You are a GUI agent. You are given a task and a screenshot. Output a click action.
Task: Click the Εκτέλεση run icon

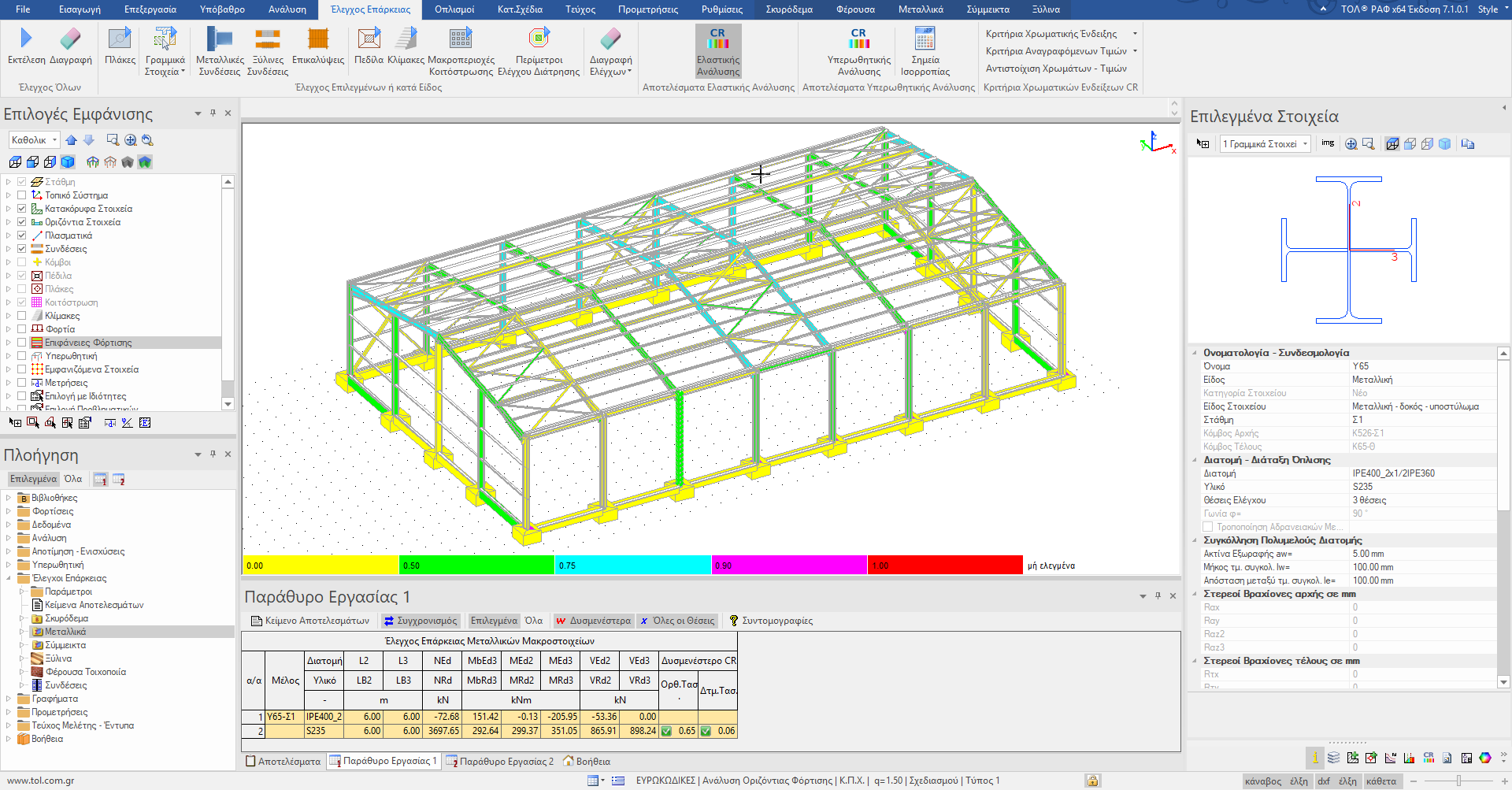click(x=26, y=39)
